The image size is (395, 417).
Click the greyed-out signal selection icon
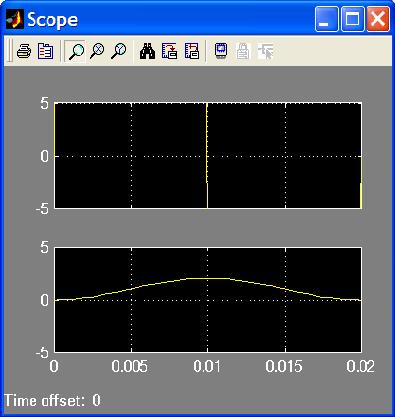coord(265,51)
